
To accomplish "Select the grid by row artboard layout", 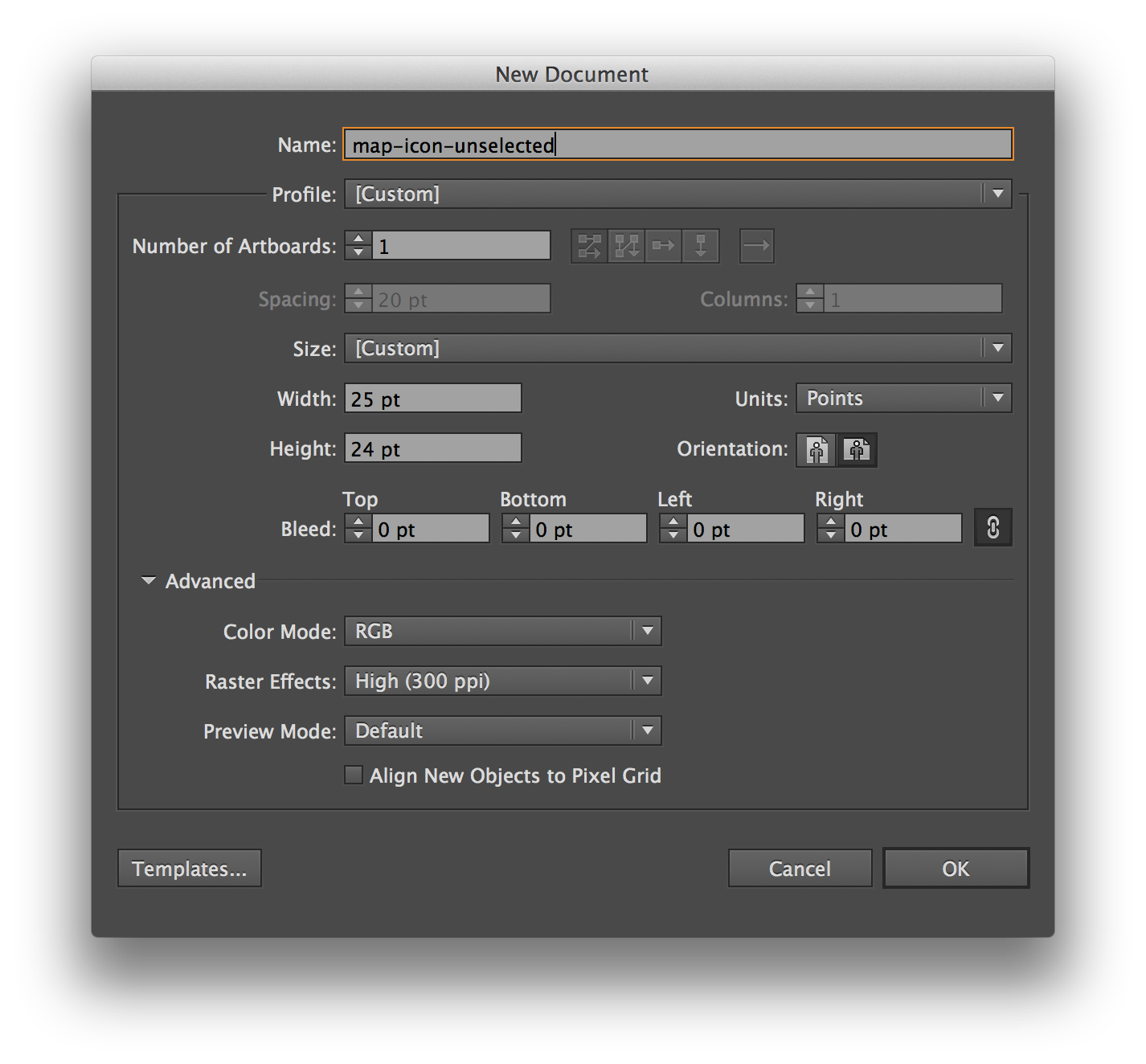I will [x=591, y=246].
